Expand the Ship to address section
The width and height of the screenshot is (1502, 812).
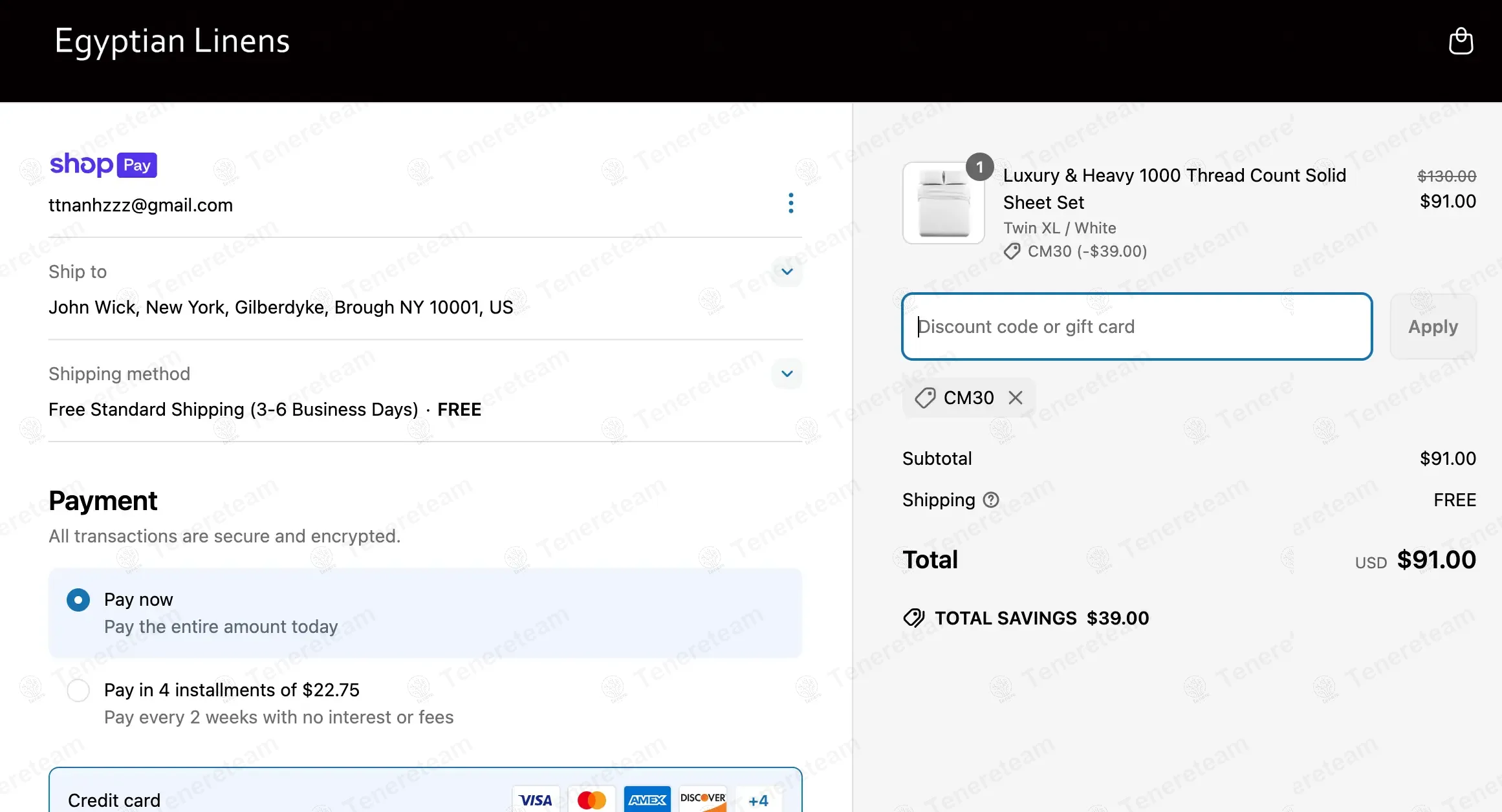787,272
